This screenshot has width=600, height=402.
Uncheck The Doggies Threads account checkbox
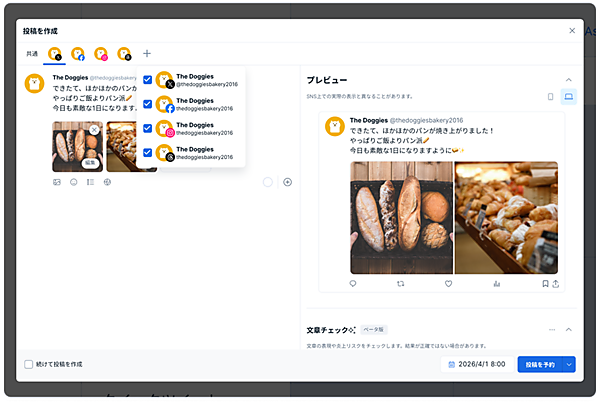click(147, 153)
